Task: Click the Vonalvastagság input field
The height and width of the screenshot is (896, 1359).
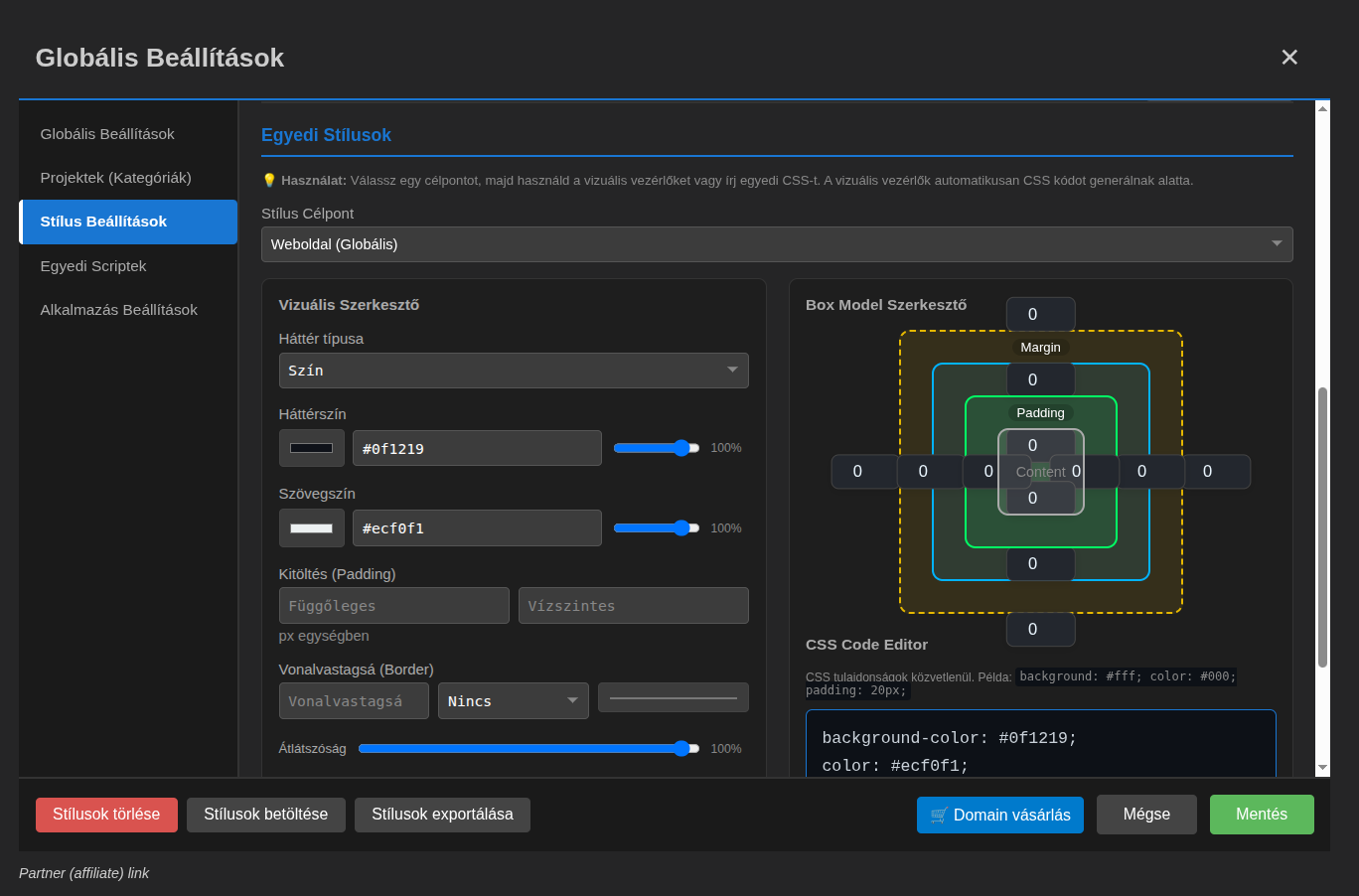Action: point(354,701)
